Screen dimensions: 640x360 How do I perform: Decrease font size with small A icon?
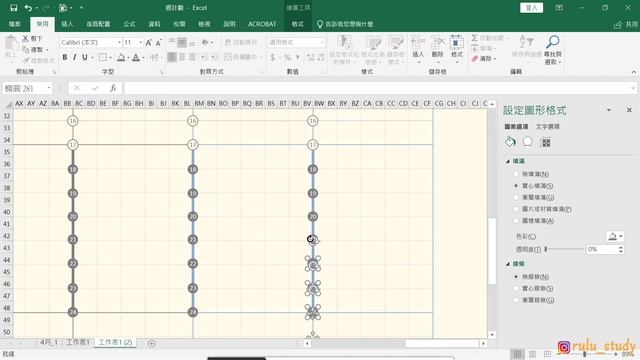tap(158, 42)
